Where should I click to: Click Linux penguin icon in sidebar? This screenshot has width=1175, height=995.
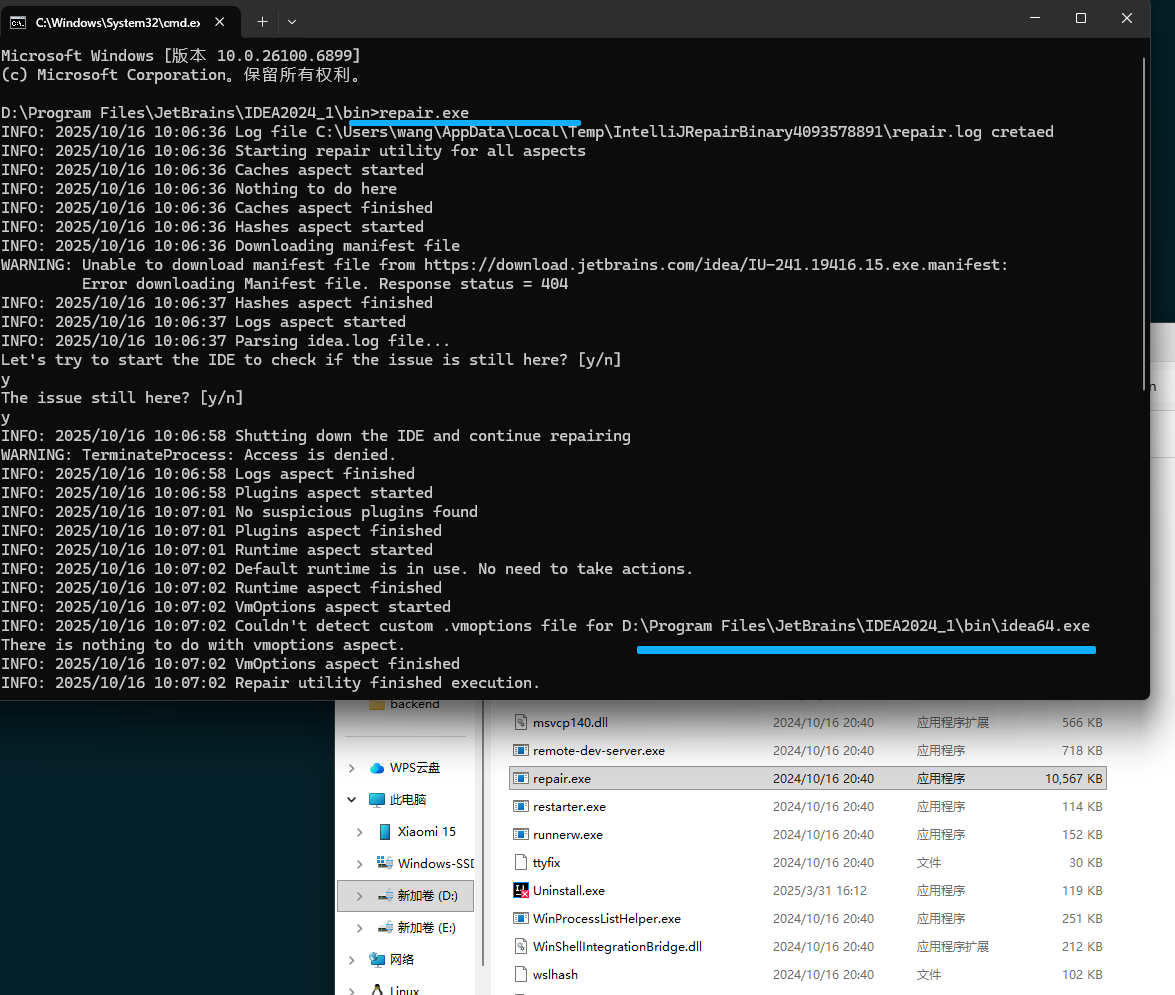coord(377,990)
